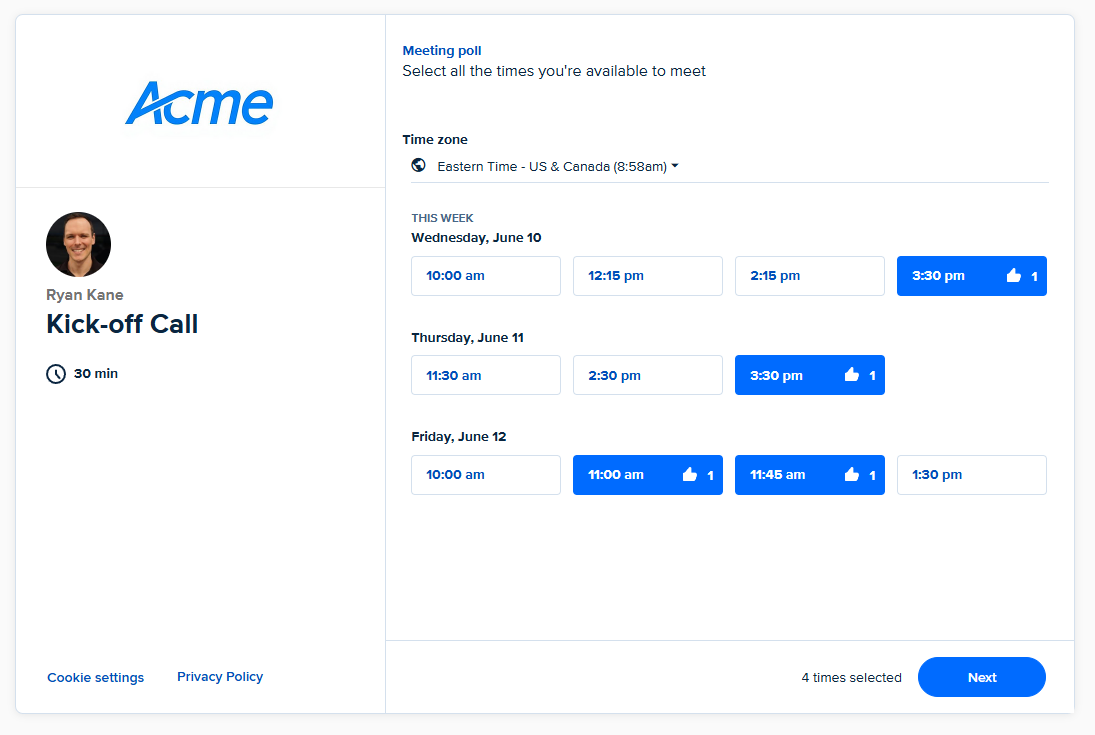The image size is (1095, 735).
Task: Deselect Thursday 3:30 pm time slot
Action: (810, 375)
